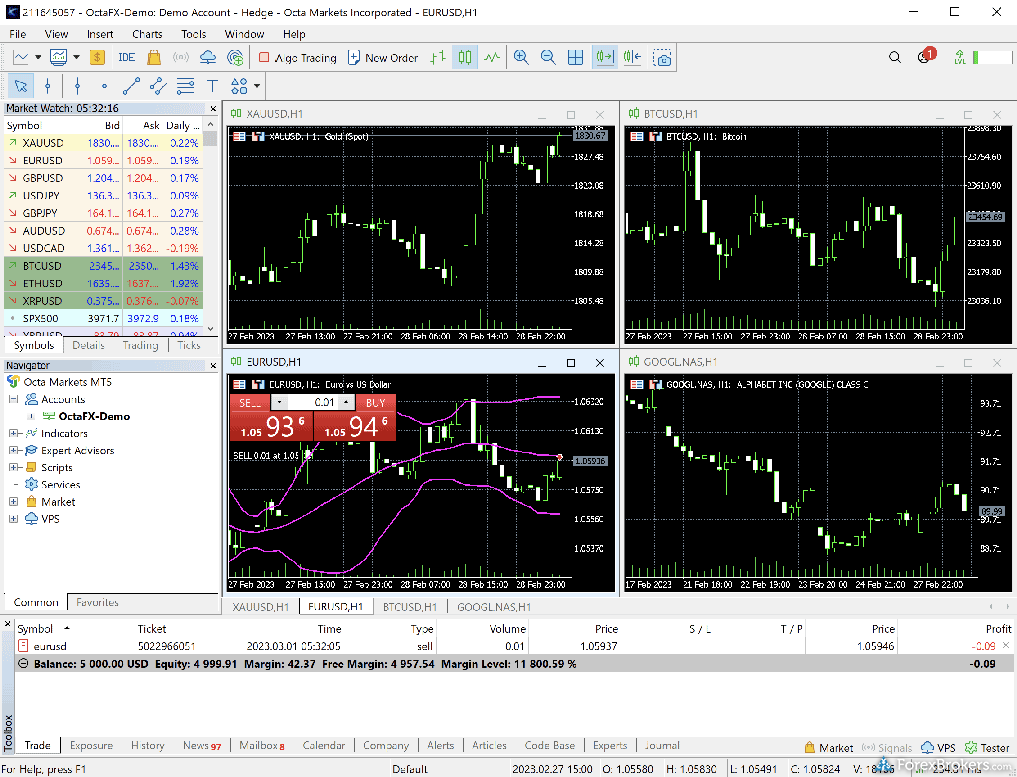Screen dimensions: 1017x777
Task: Expand the Market tree node in Navigator
Action: pos(13,501)
